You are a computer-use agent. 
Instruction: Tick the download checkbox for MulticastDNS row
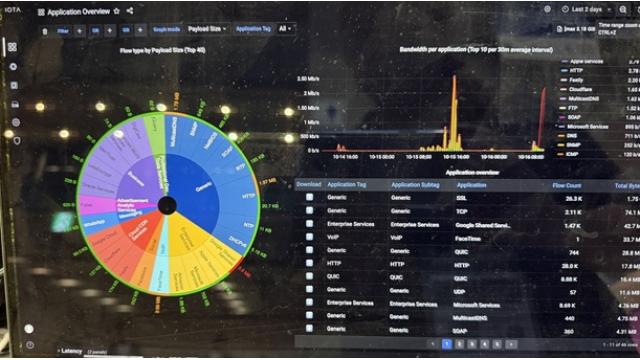tap(309, 315)
